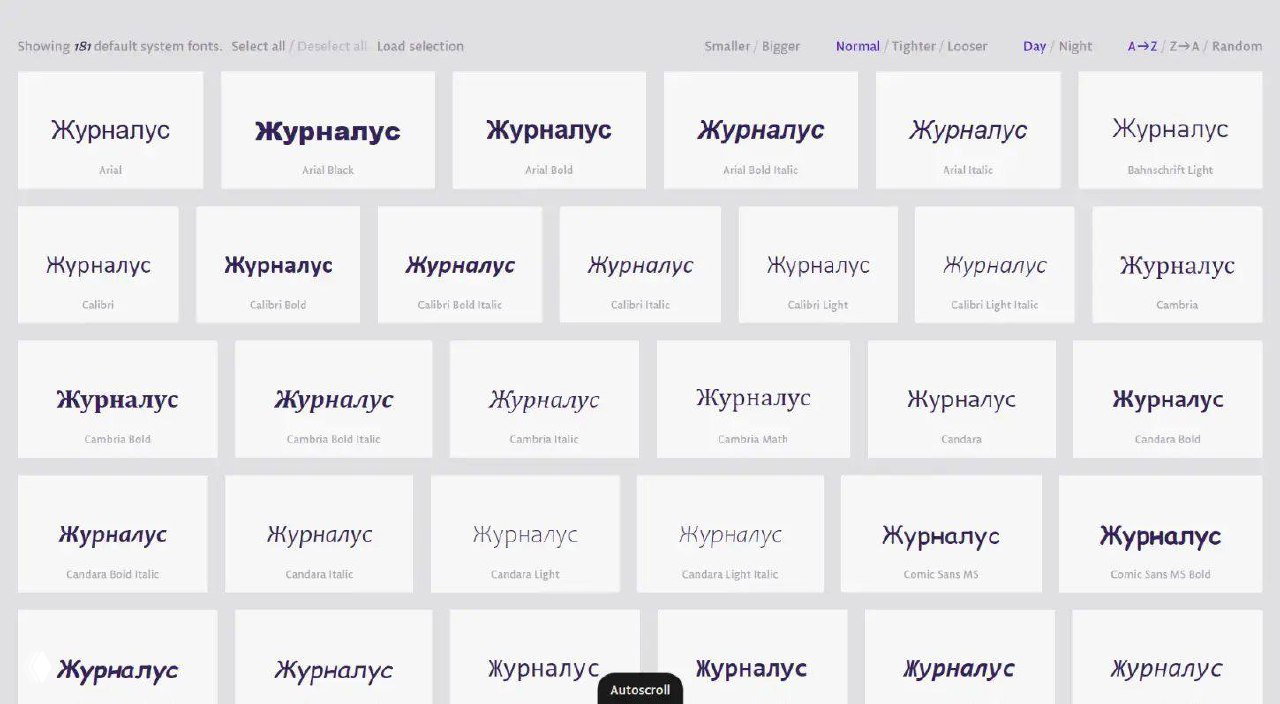The image size is (1280, 704).
Task: Sort fonts Z→A
Action: pyautogui.click(x=1185, y=46)
